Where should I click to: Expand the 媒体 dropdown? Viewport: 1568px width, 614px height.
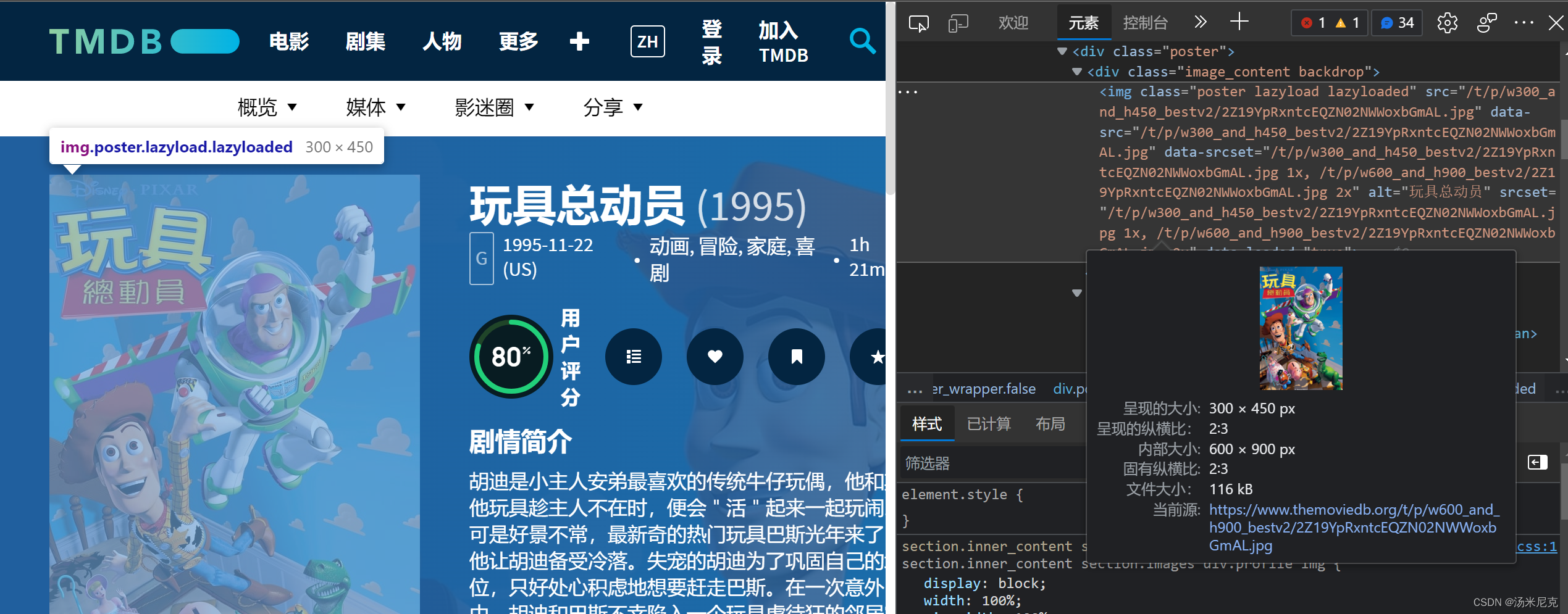(x=375, y=107)
